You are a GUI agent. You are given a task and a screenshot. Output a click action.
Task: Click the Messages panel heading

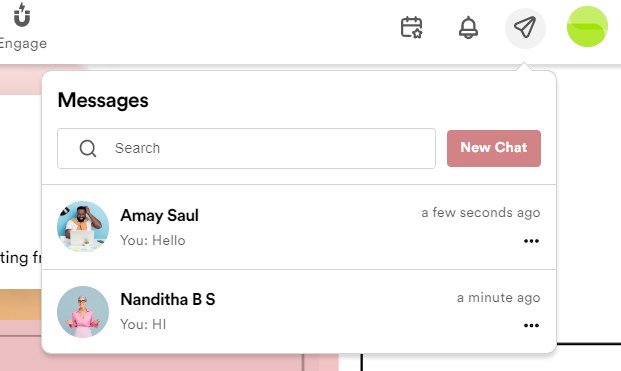(x=103, y=100)
